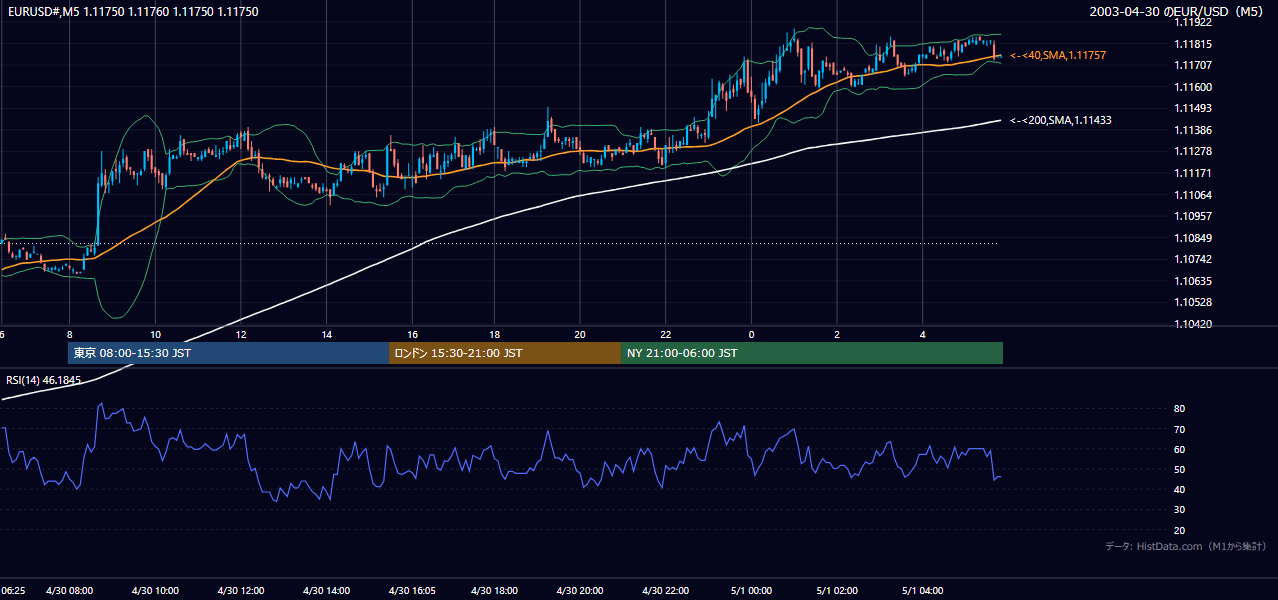Click RSI scale value 70
The image size is (1278, 600).
click(1179, 429)
